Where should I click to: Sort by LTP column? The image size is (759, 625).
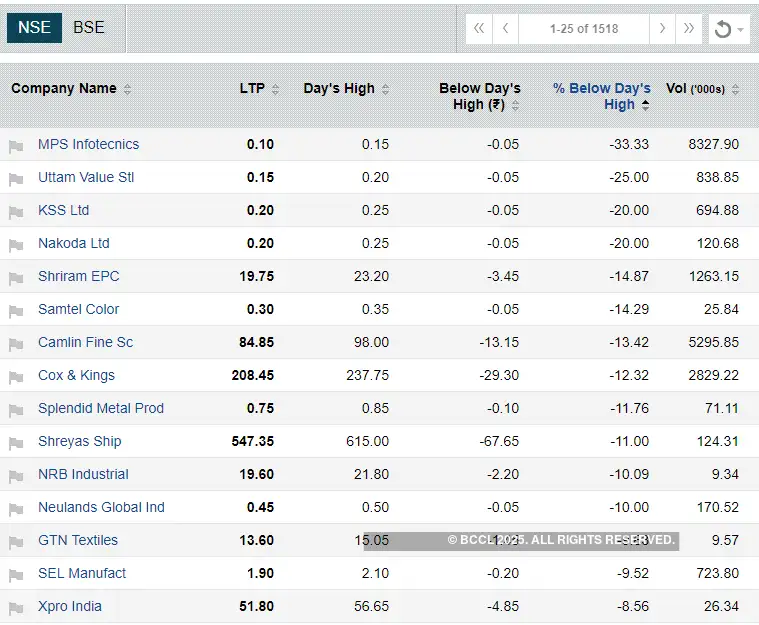[275, 89]
